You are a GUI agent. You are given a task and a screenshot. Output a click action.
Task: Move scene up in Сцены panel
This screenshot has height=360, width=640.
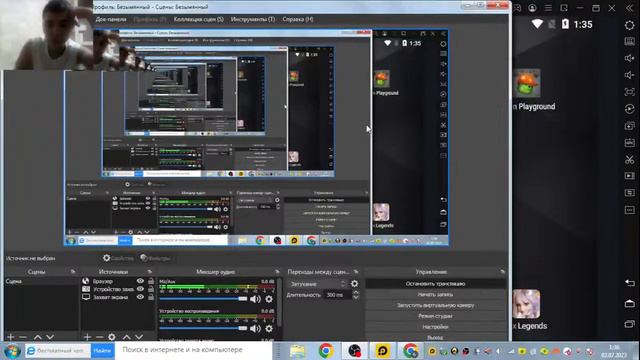tap(38, 337)
